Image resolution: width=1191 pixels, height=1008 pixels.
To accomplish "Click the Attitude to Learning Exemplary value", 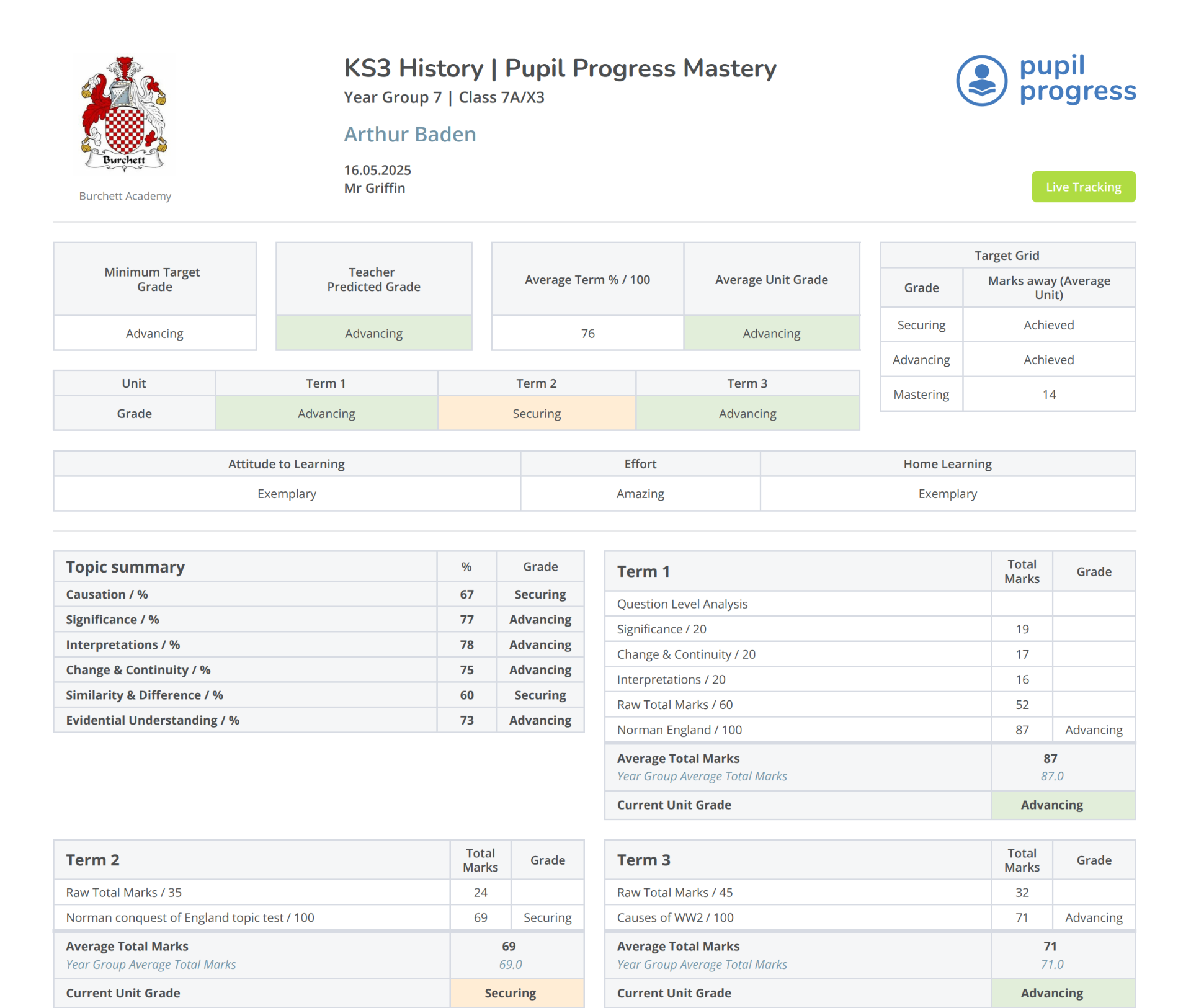I will coord(286,493).
